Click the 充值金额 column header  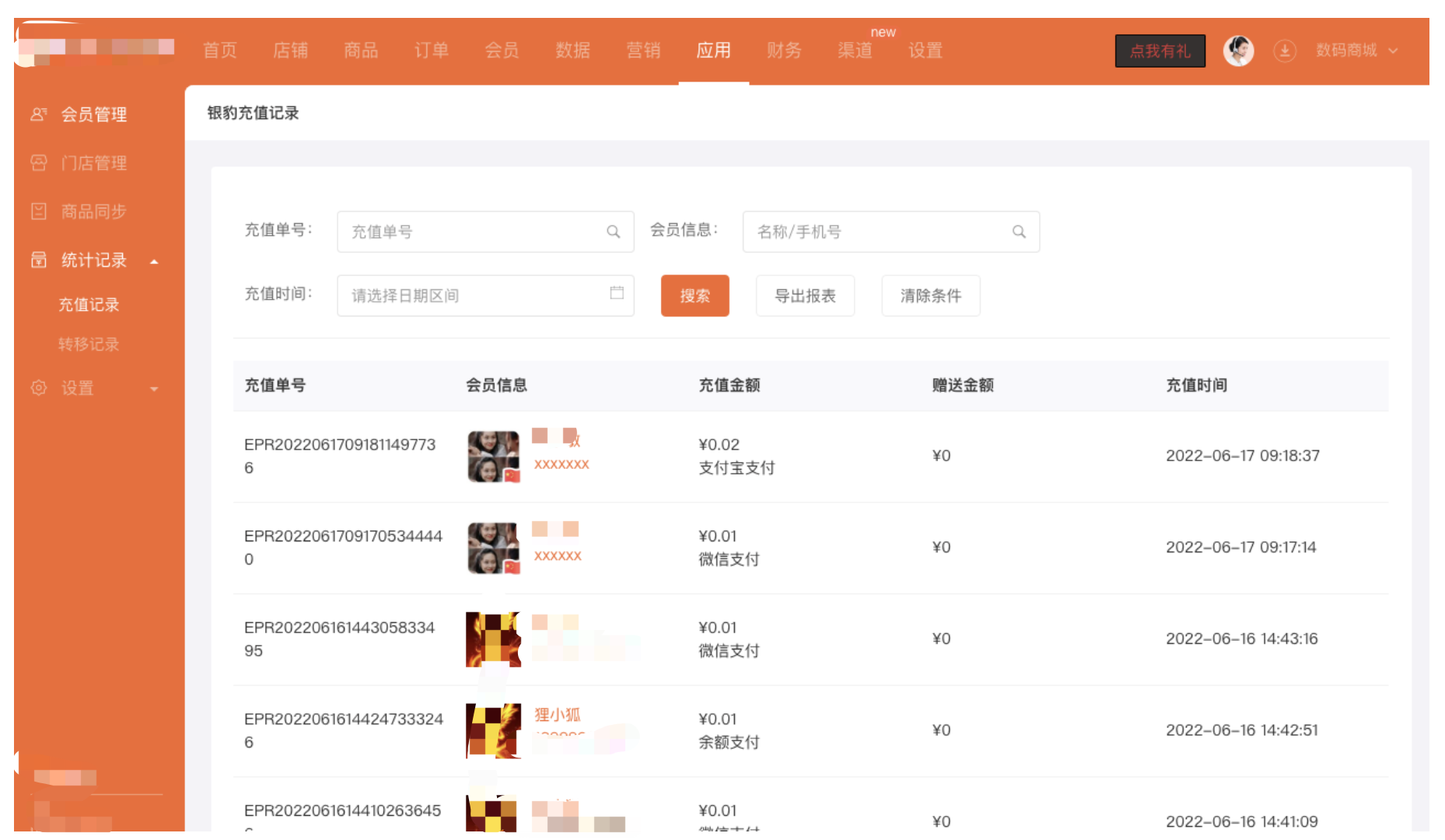point(729,385)
